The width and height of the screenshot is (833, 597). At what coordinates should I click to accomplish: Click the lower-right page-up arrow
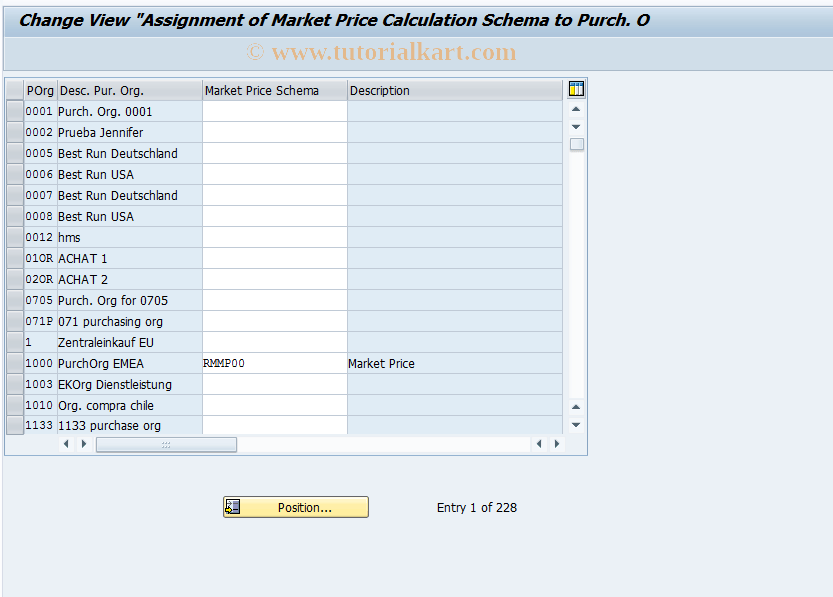575,406
